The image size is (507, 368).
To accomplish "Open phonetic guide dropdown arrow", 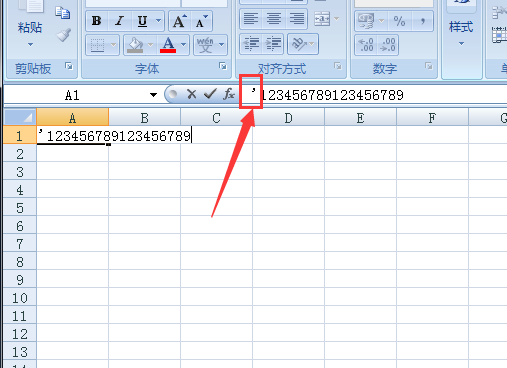I will (222, 45).
